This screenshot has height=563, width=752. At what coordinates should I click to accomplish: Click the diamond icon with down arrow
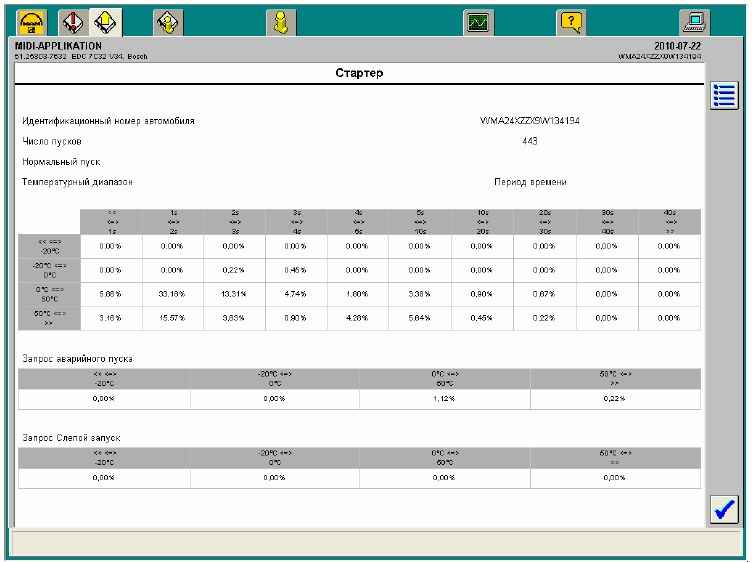coord(168,23)
